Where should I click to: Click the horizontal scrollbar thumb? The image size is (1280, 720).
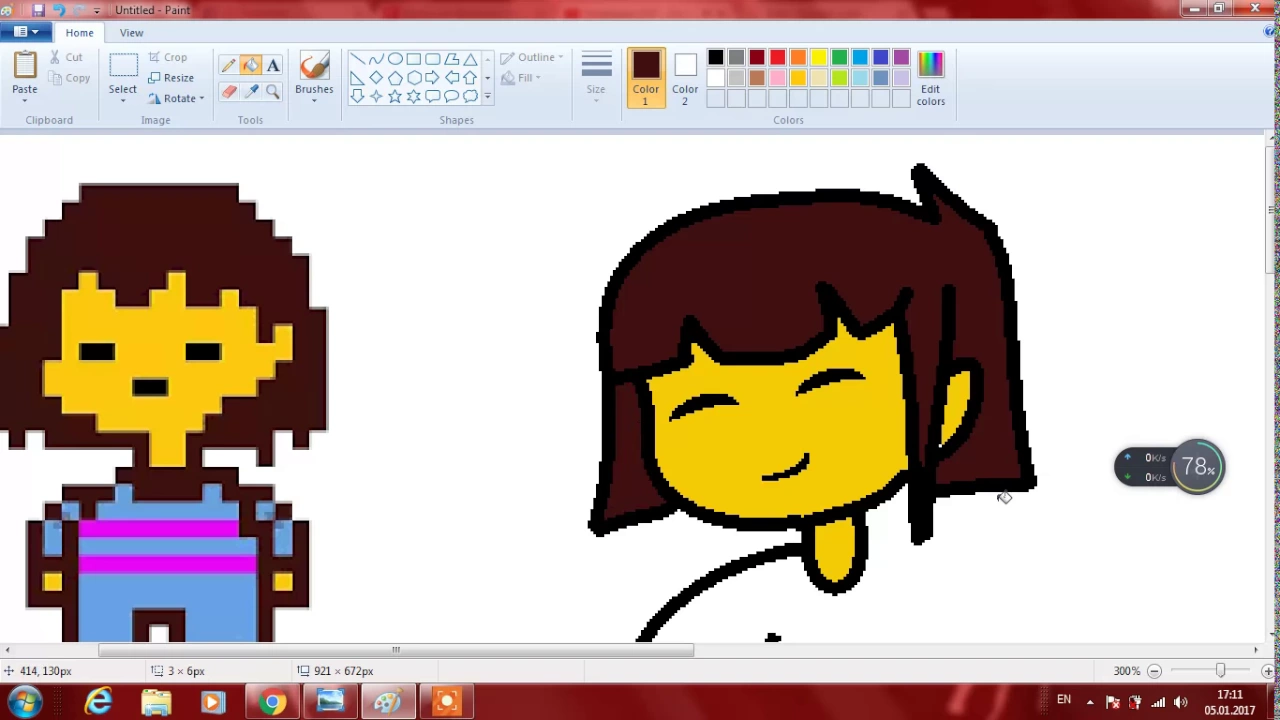tap(396, 650)
